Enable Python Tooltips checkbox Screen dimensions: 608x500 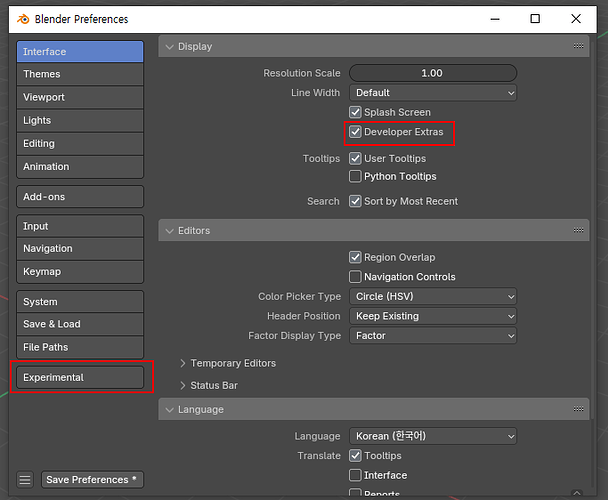coord(355,176)
